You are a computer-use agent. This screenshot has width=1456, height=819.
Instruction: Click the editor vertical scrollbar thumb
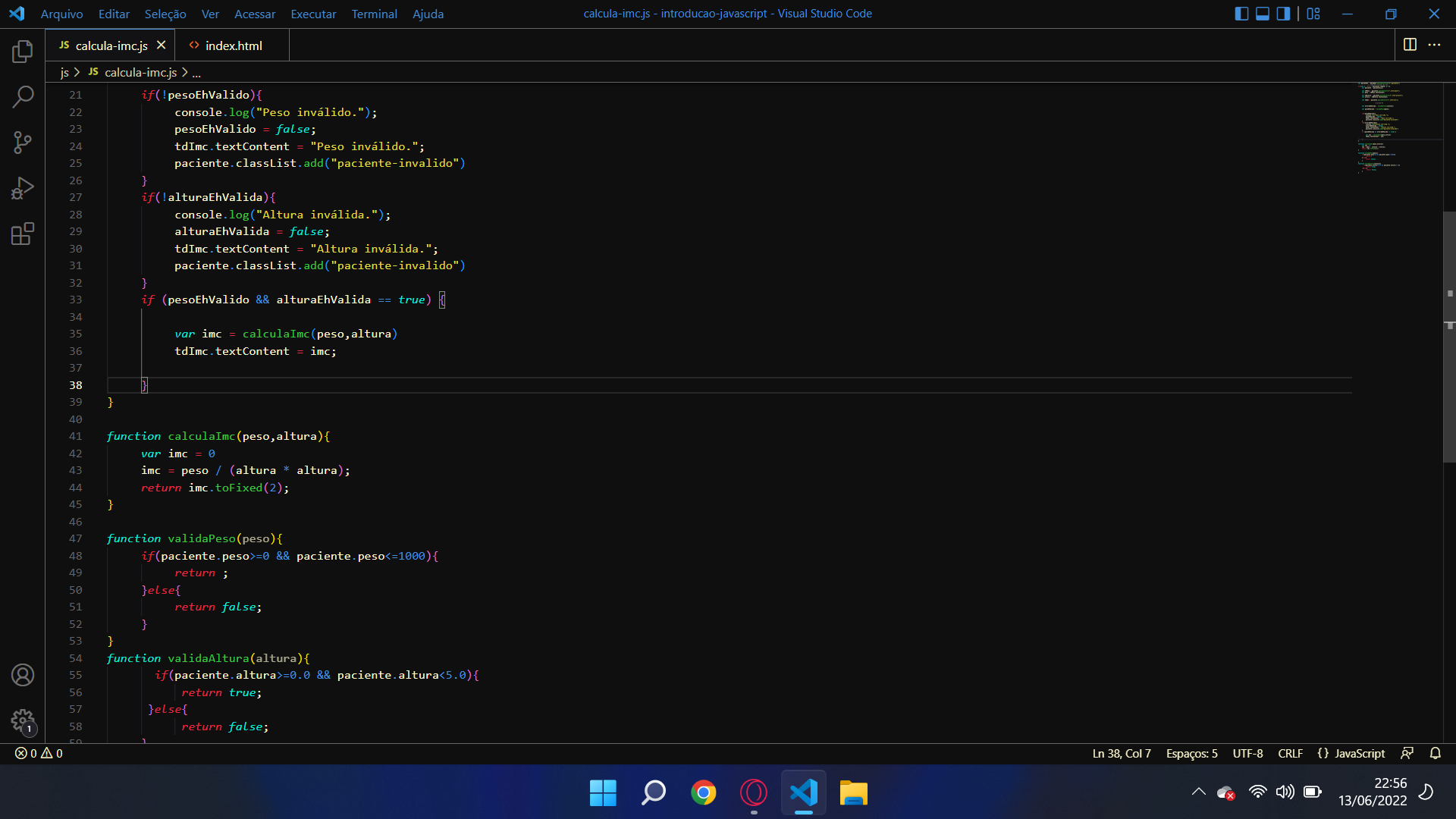[x=1449, y=337]
